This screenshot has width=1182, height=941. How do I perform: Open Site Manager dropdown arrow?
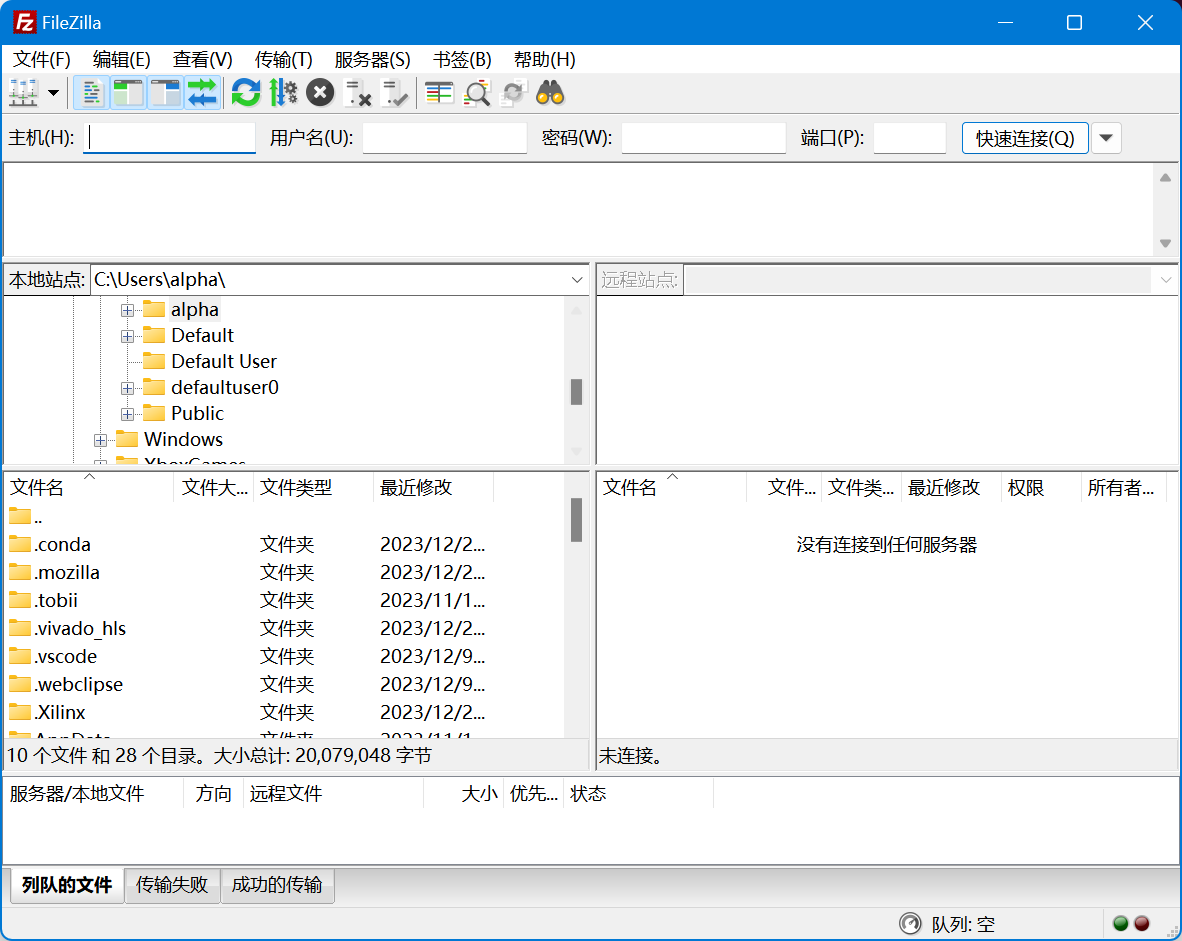coord(54,93)
